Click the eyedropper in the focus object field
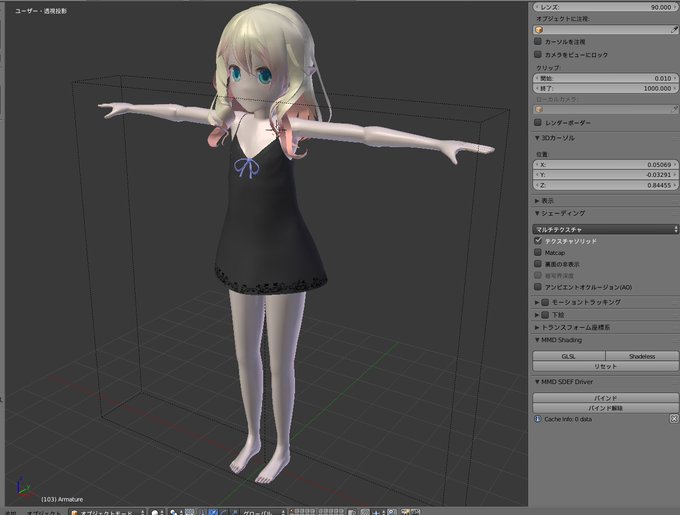This screenshot has height=515, width=680. [673, 29]
